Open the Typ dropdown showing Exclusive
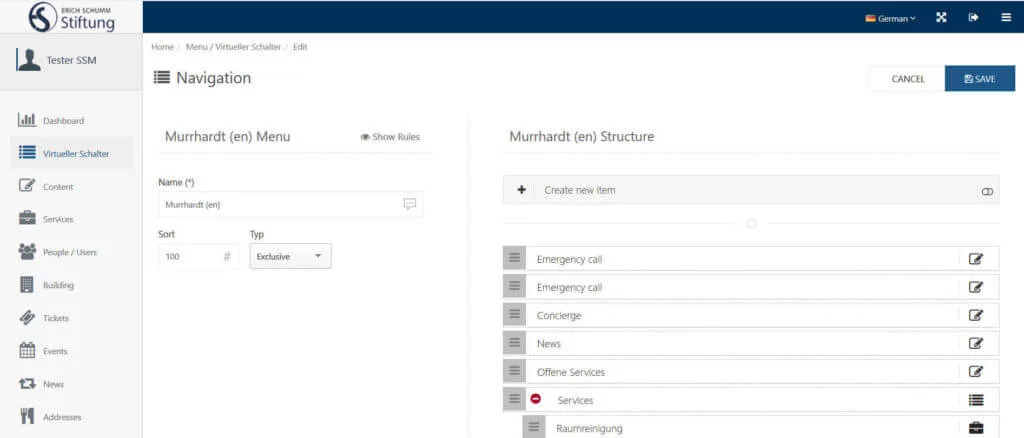Screen dimensions: 1024x438 (290, 256)
